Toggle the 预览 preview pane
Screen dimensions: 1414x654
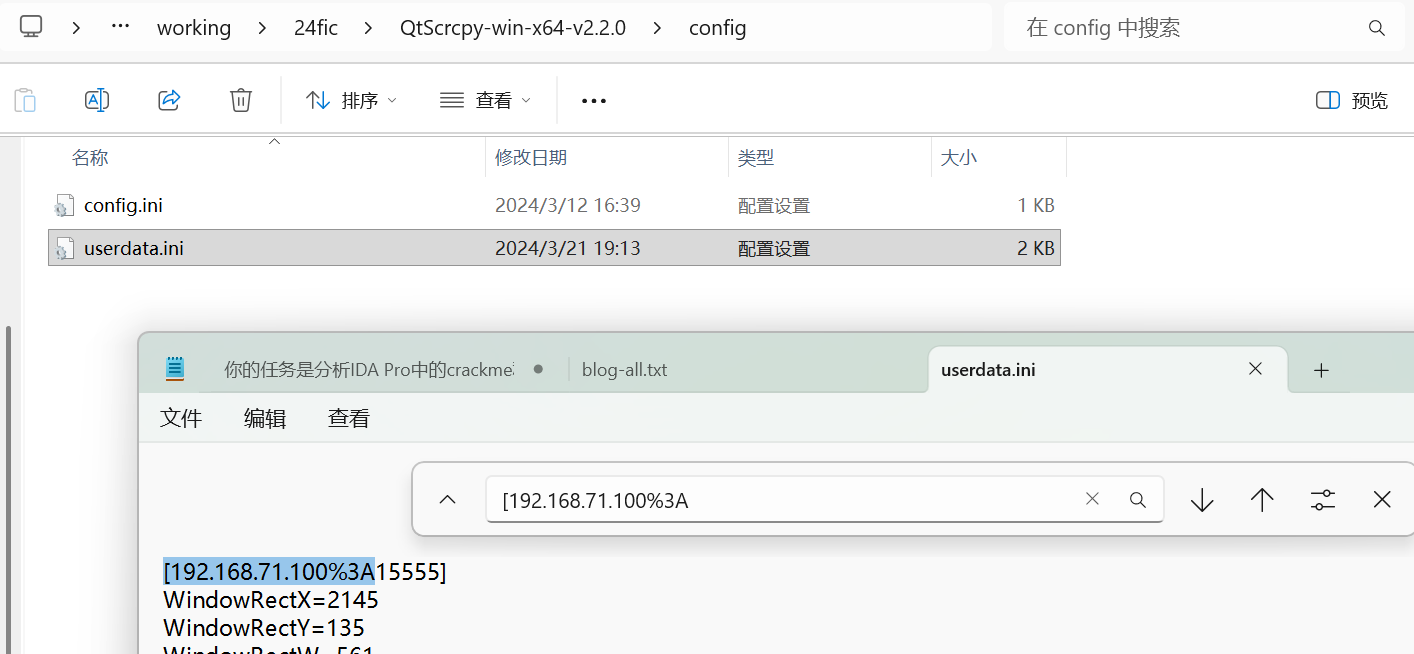click(x=1352, y=101)
